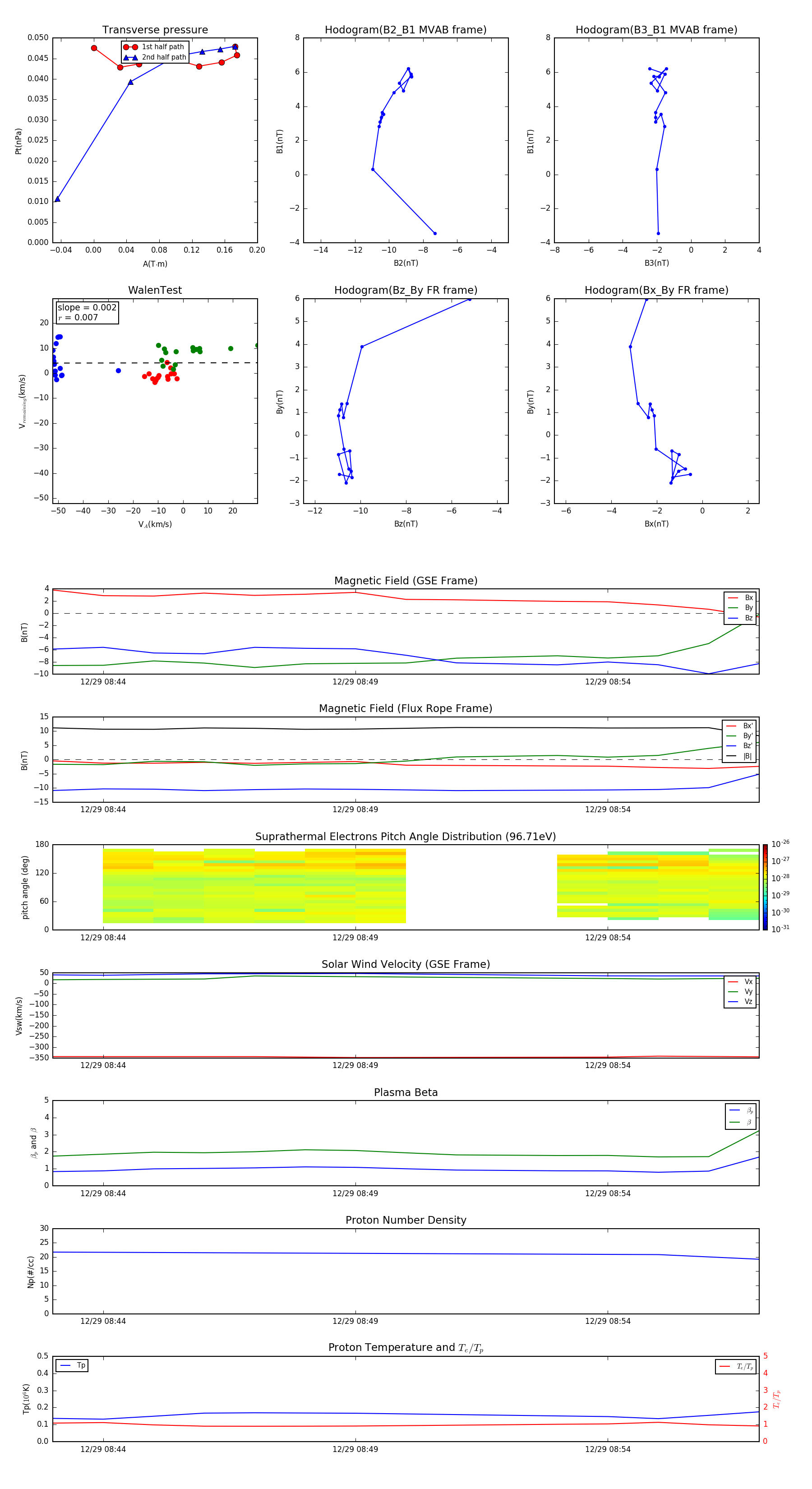Screen dimensions: 812x1489
Task: Select By' in Flux Rope legend
Action: pos(740,736)
